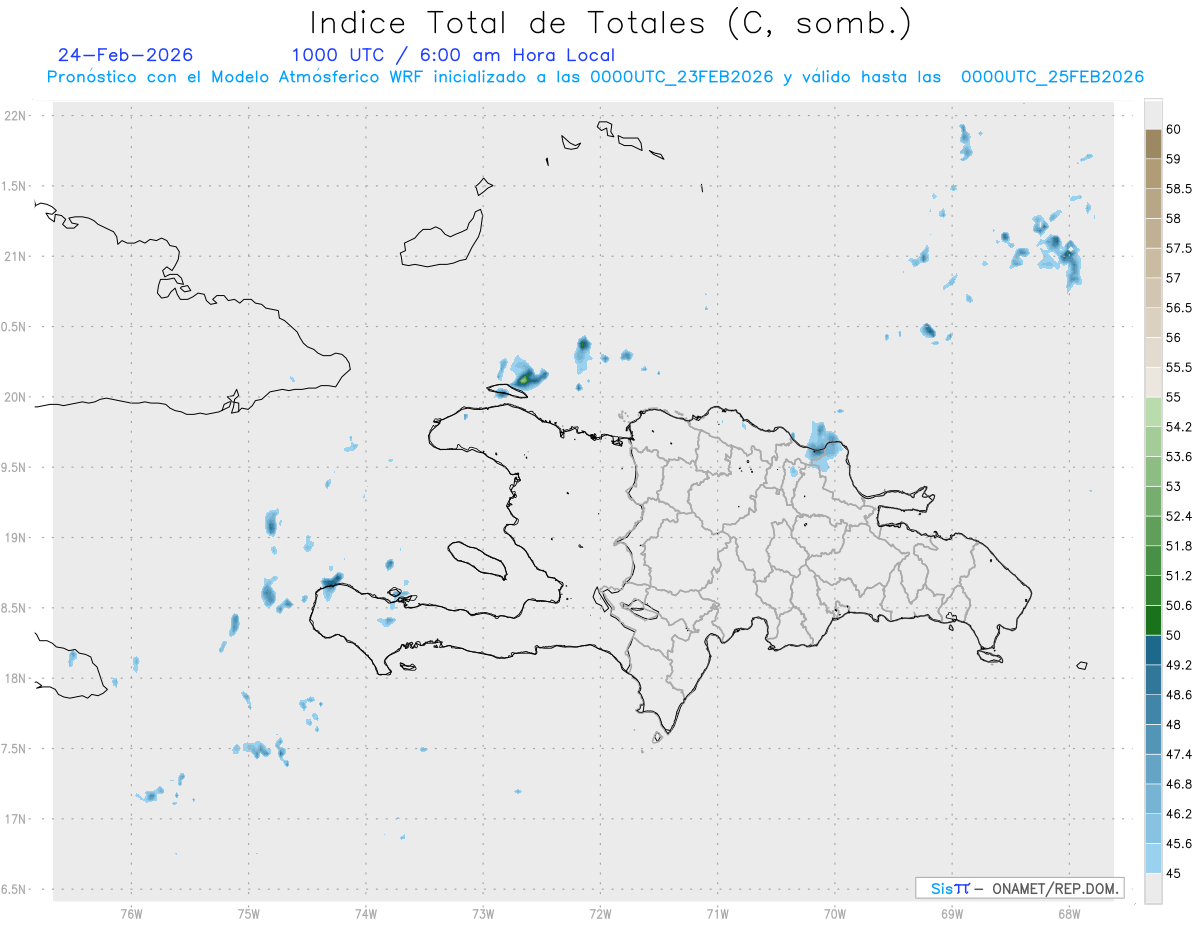Screen dimensions: 1200x927
Task: Click the light blue colorbar segment between 45 and 45.6
Action: tap(1153, 858)
